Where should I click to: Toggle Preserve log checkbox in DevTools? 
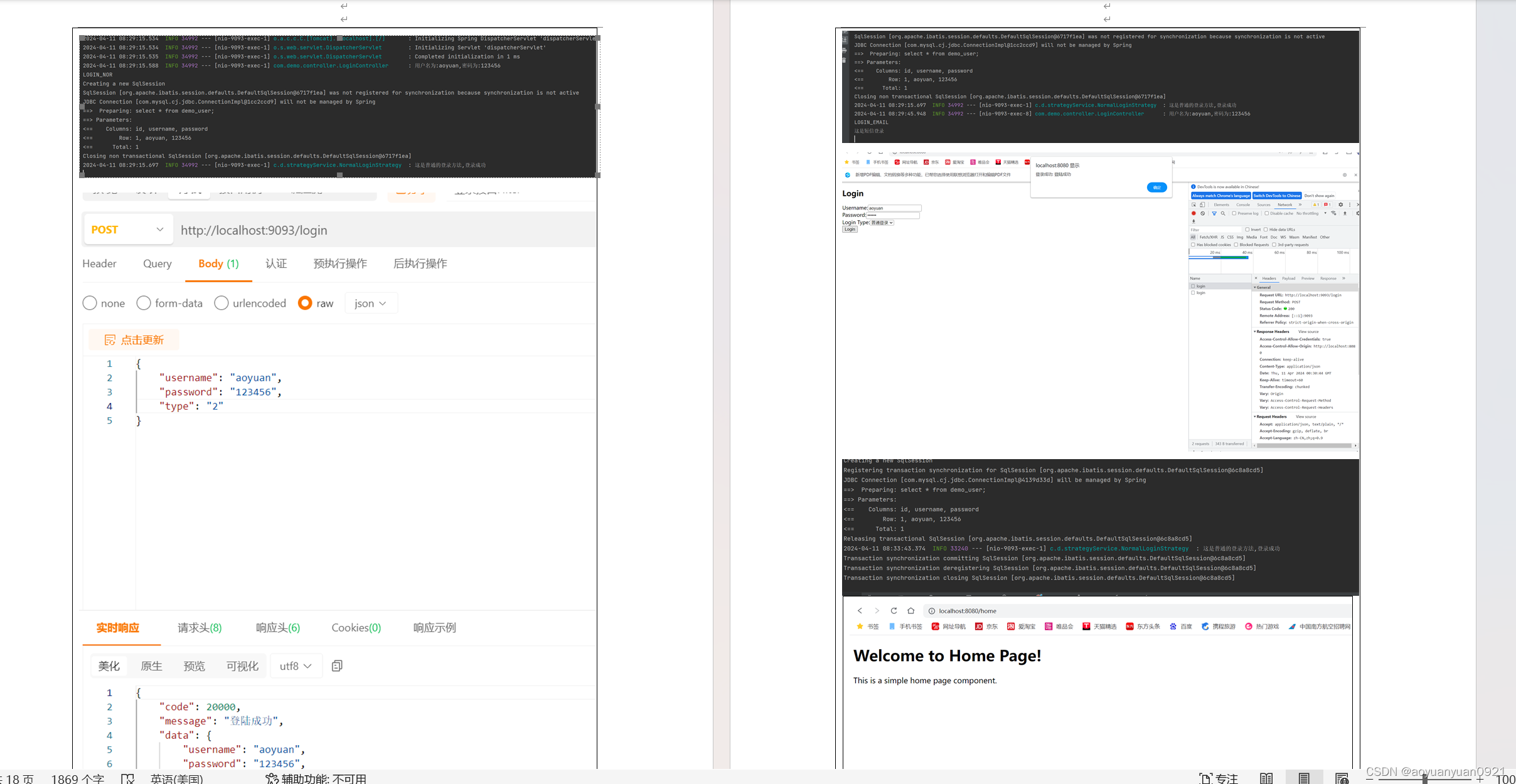pos(1234,213)
